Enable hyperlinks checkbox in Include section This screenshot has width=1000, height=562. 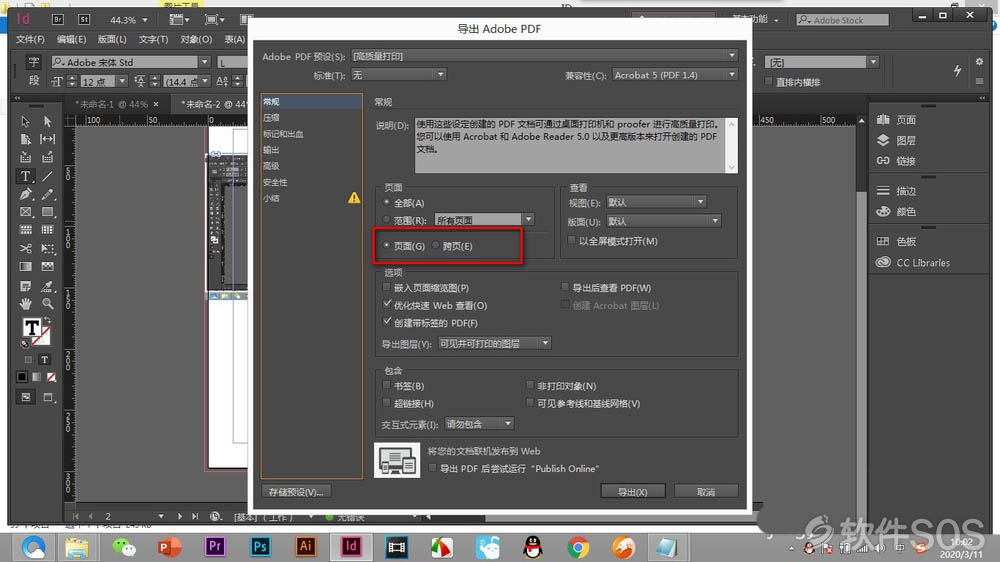pos(386,403)
